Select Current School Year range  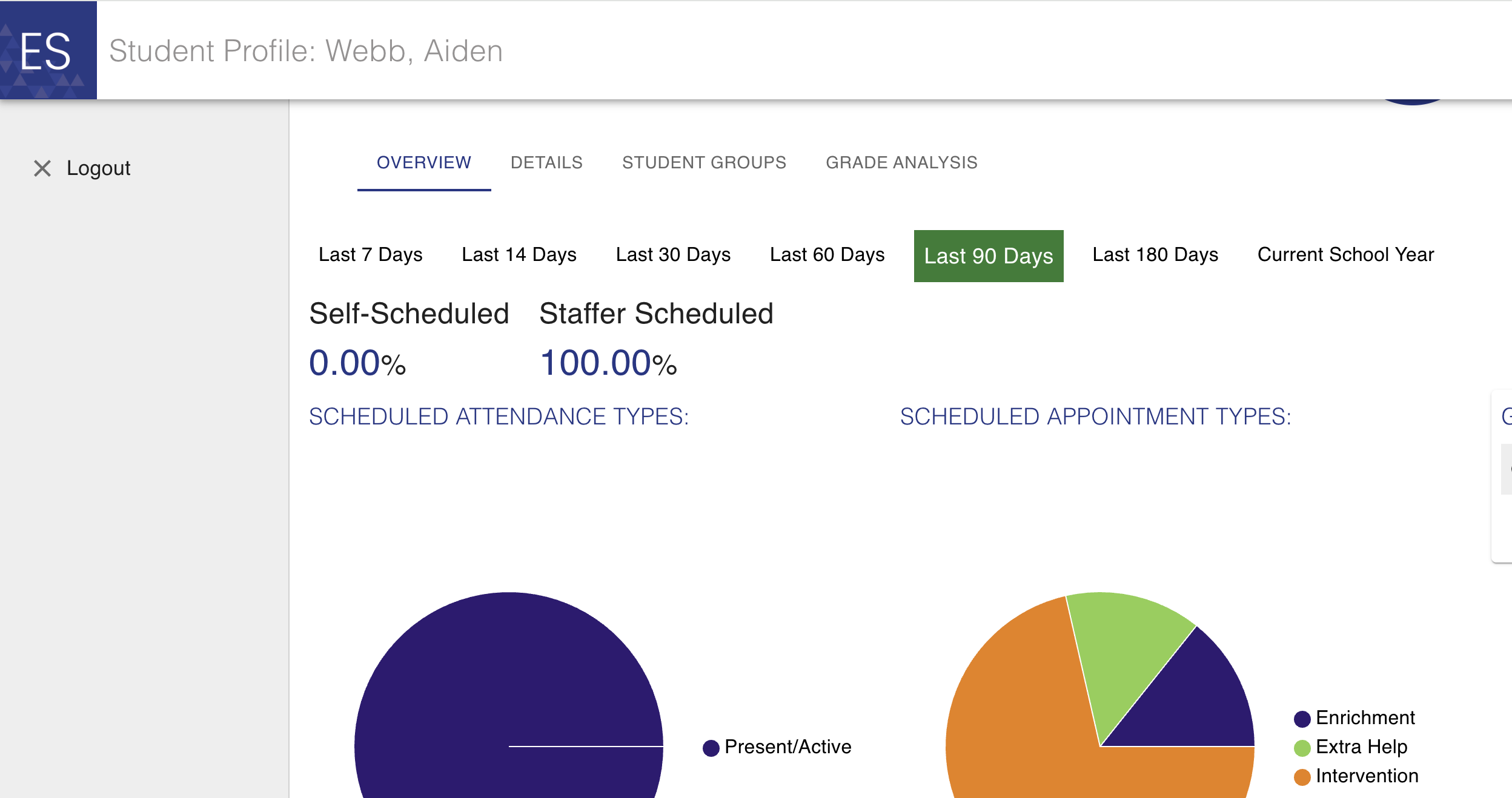click(x=1345, y=255)
